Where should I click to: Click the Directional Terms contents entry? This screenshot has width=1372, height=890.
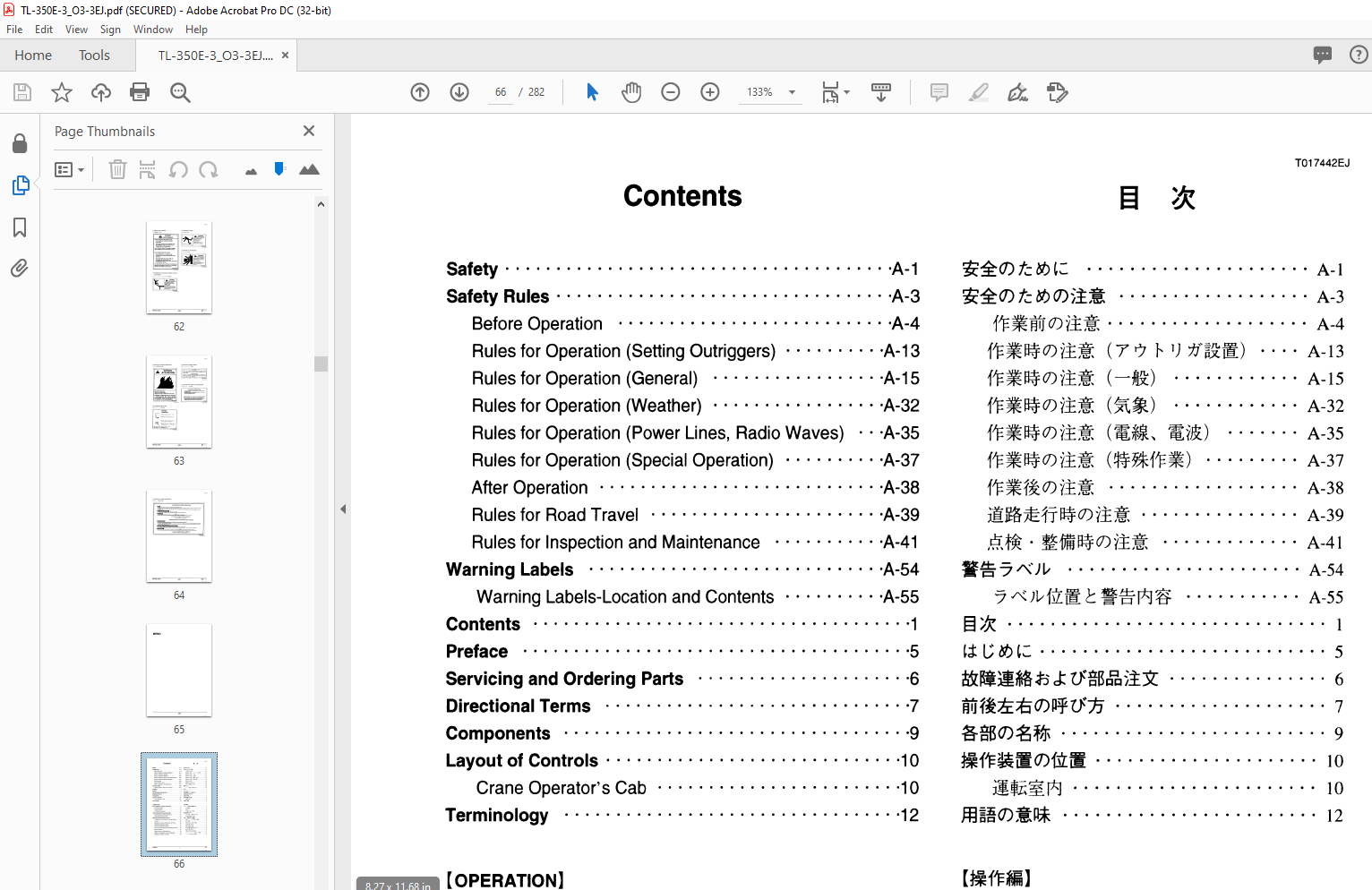coord(682,706)
